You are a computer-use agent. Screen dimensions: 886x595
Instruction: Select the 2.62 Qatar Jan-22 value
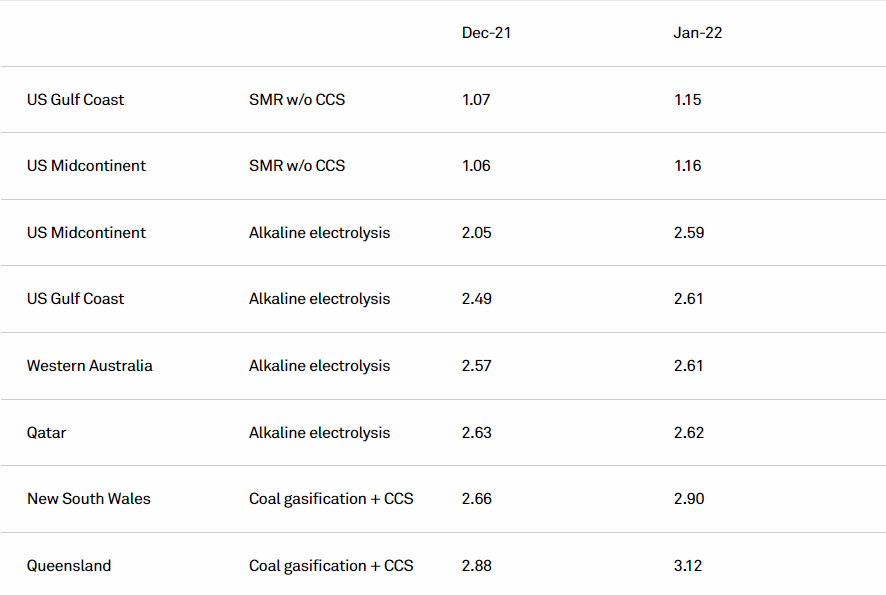coord(689,433)
